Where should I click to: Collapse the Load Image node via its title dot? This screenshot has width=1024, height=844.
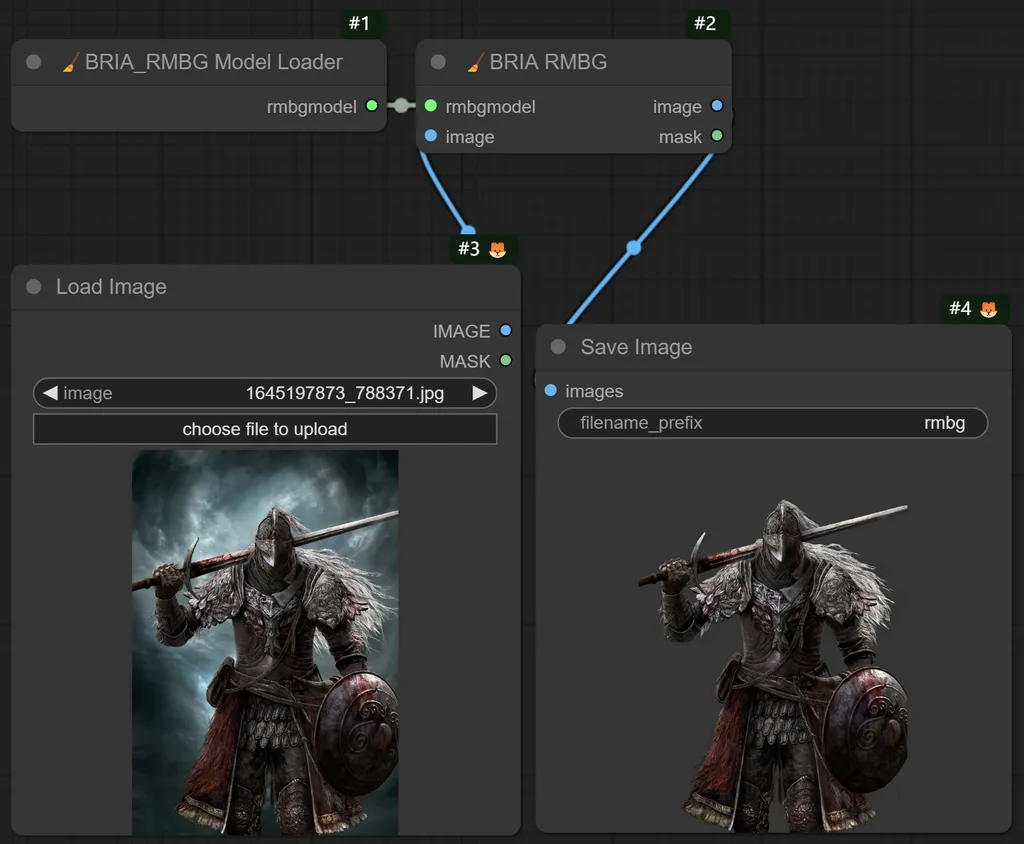pyautogui.click(x=33, y=287)
